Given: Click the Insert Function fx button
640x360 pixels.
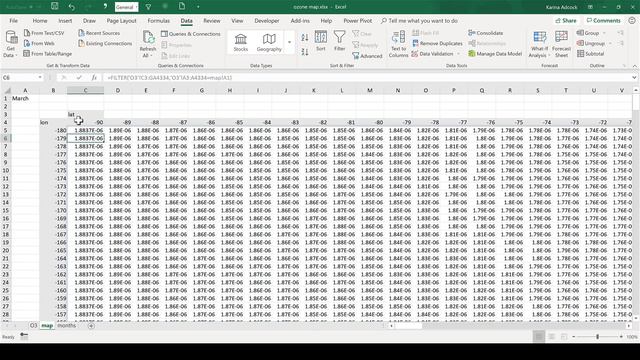Looking at the screenshot, I should (x=94, y=78).
